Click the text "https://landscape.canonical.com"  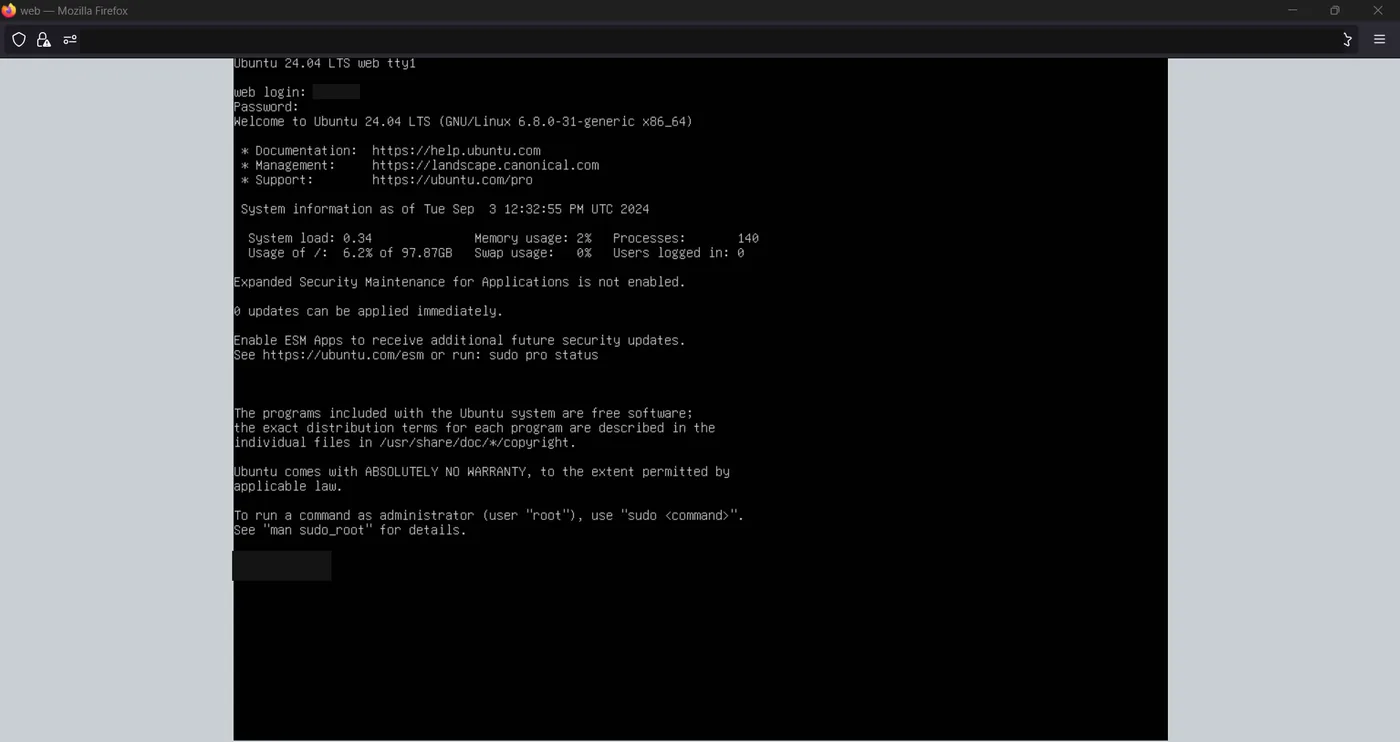[x=485, y=165]
